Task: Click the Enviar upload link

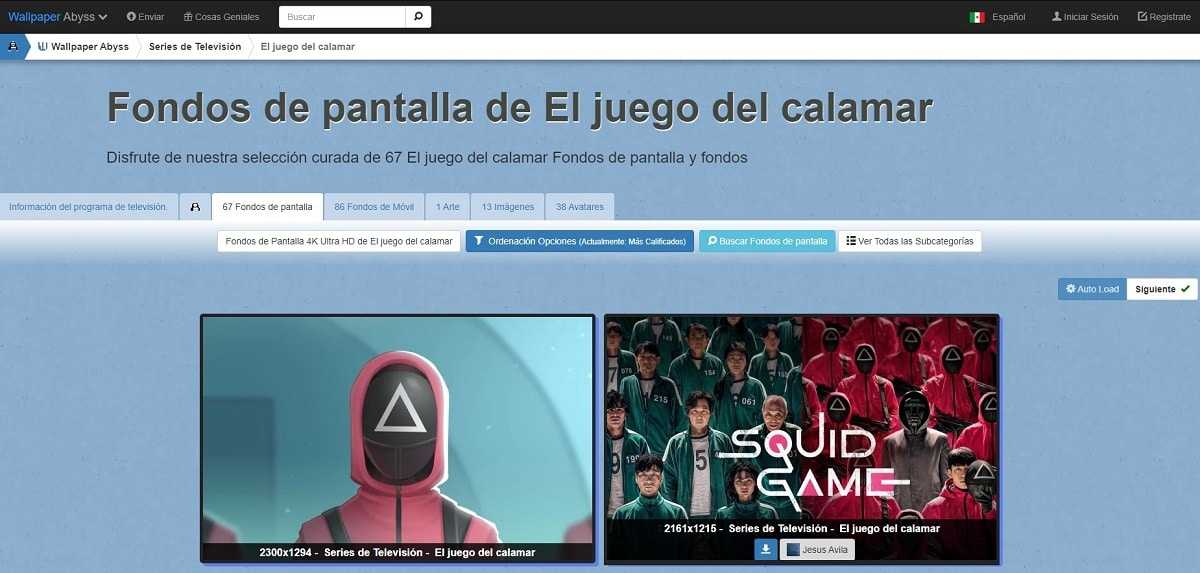Action: [x=145, y=16]
